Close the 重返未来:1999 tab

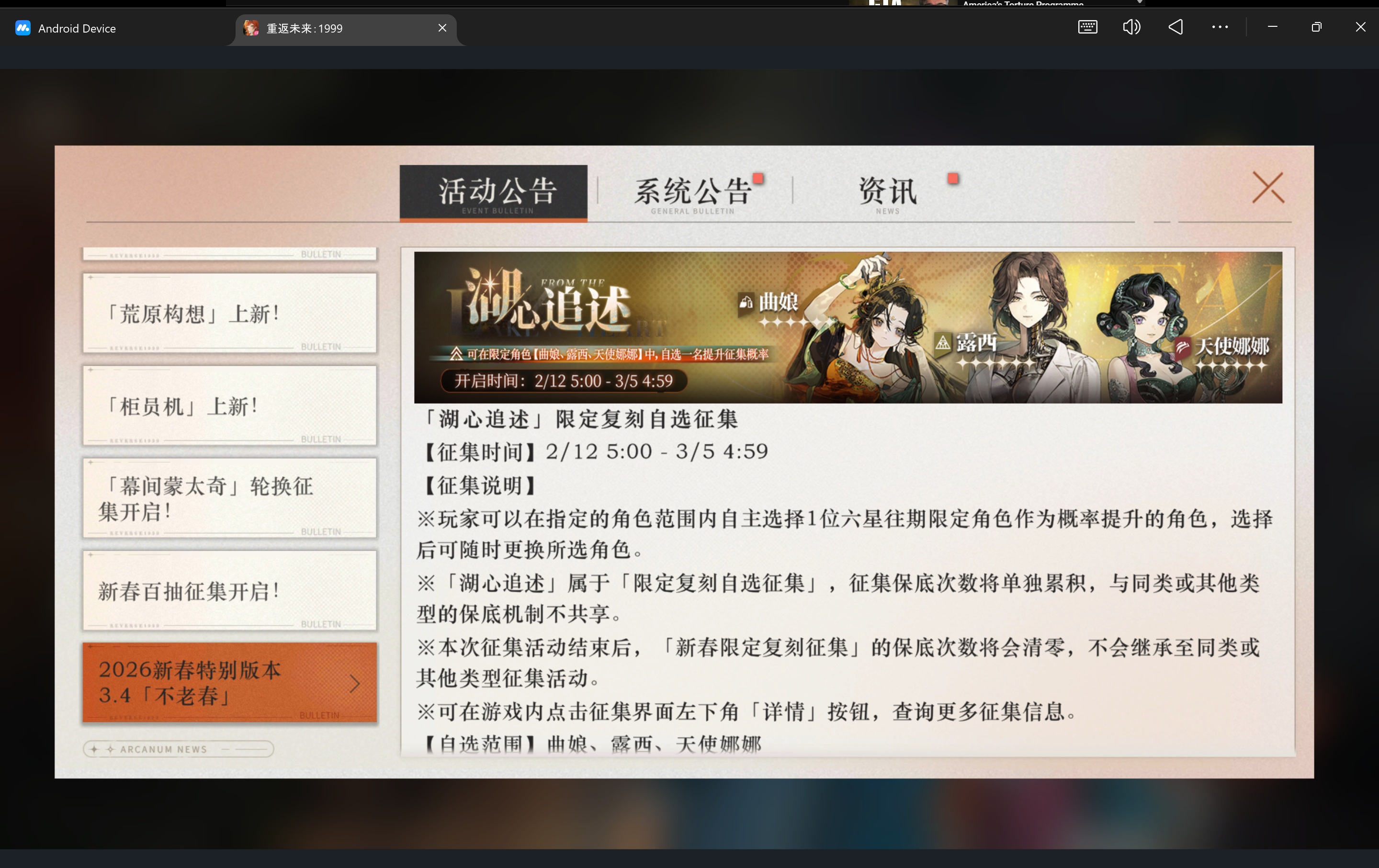coord(442,28)
